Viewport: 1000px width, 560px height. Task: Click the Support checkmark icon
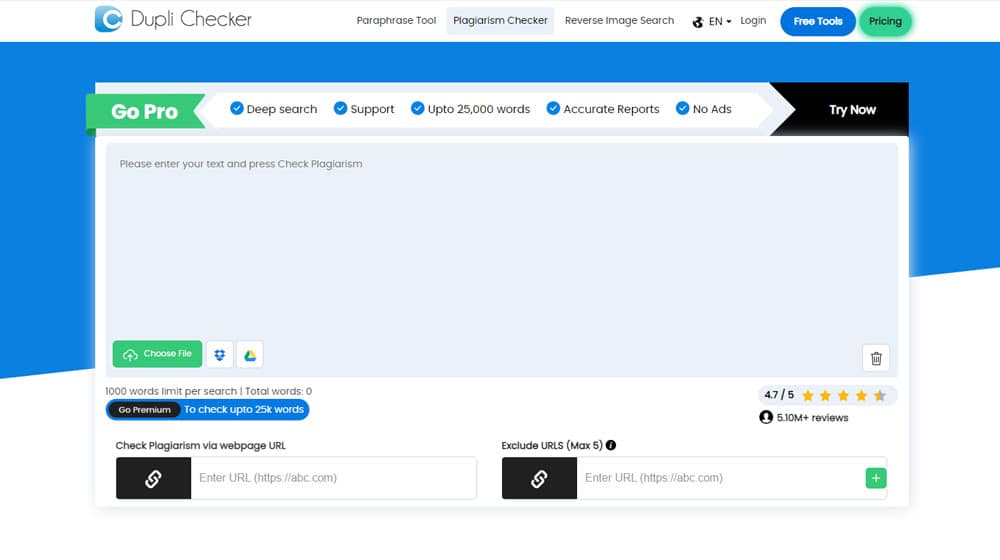(x=341, y=108)
